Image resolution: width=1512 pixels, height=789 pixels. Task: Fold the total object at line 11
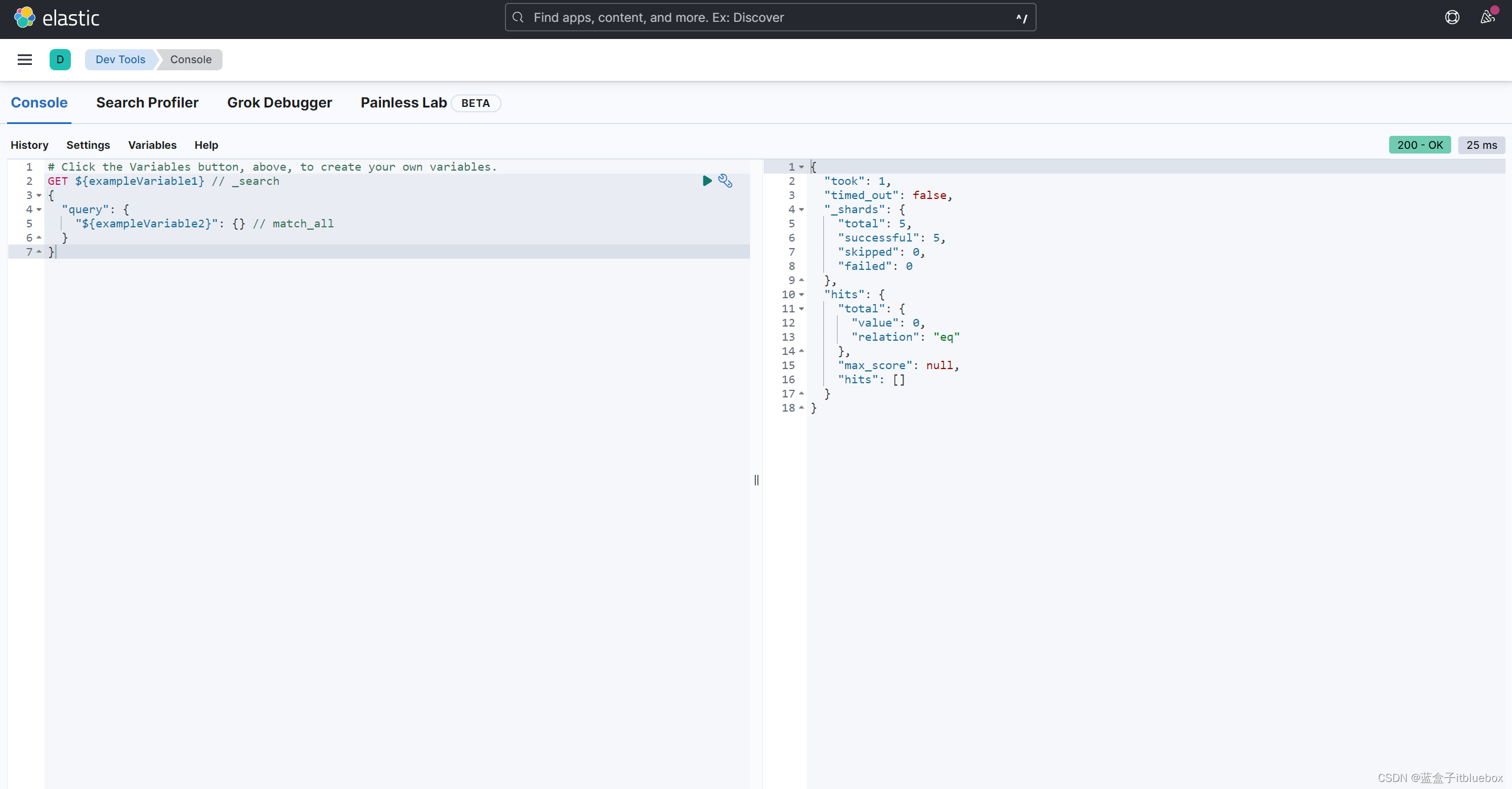point(801,309)
